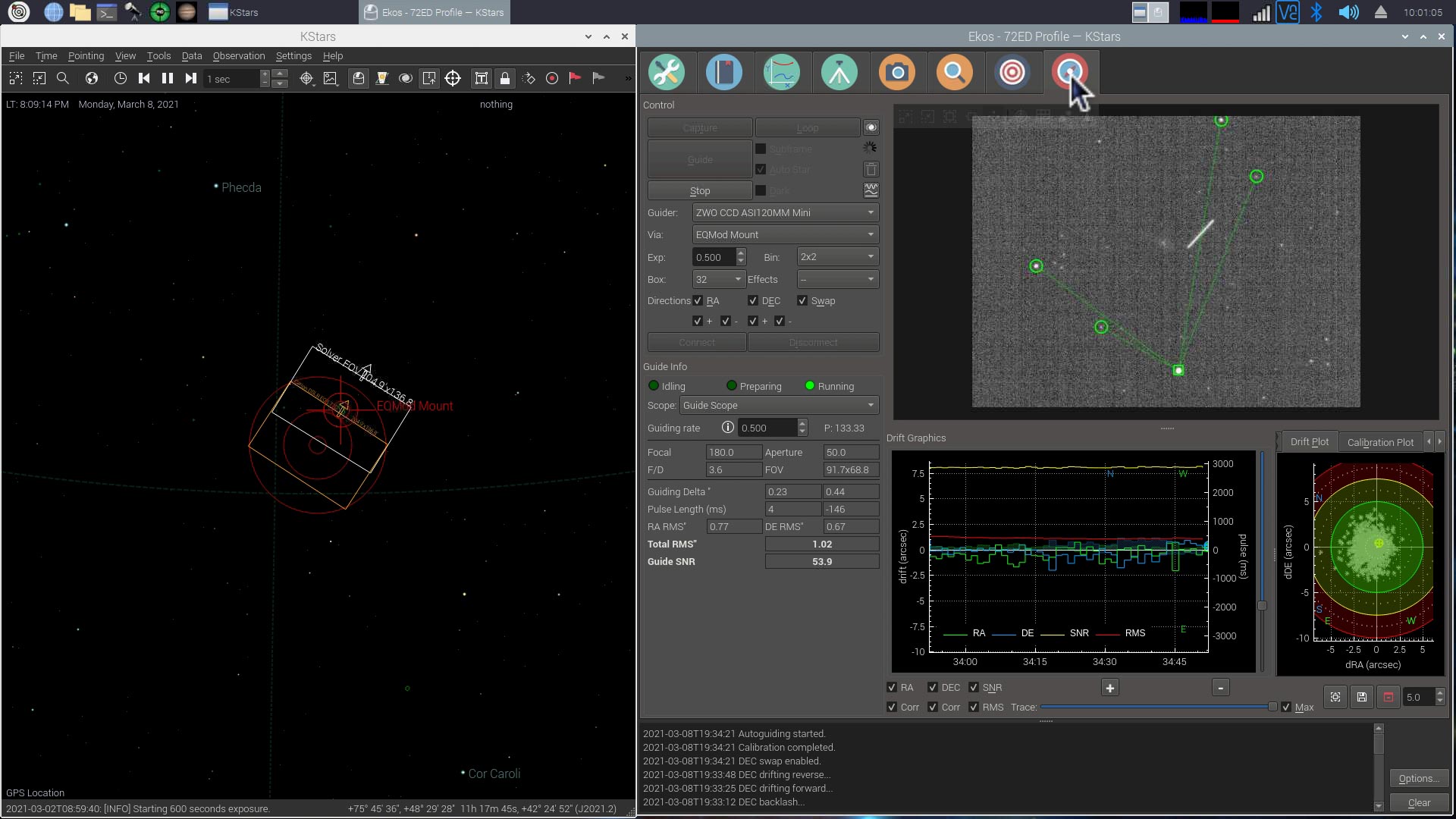This screenshot has height=819, width=1456.
Task: Click the red record circle toolbar icon
Action: (x=552, y=78)
